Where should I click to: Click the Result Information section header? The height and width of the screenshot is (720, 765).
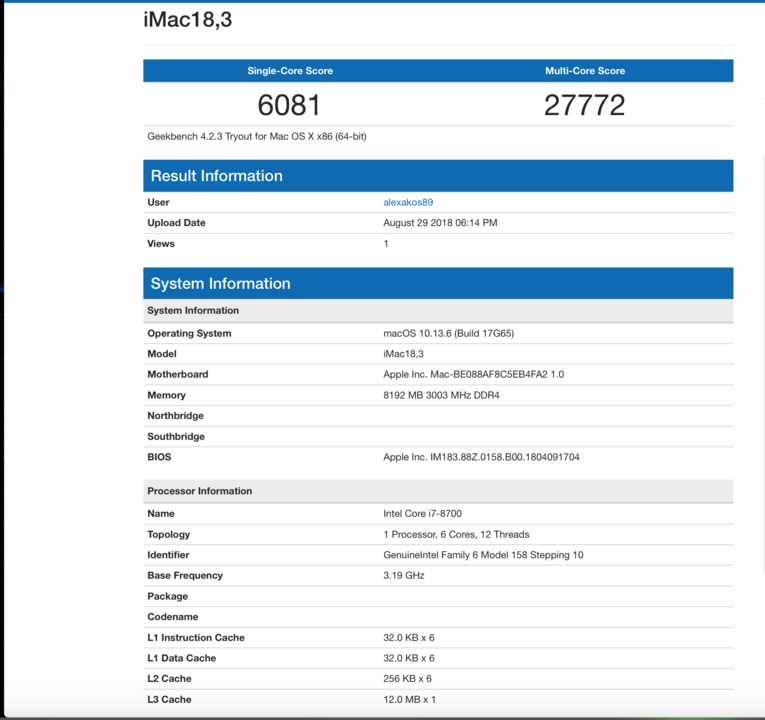(438, 176)
